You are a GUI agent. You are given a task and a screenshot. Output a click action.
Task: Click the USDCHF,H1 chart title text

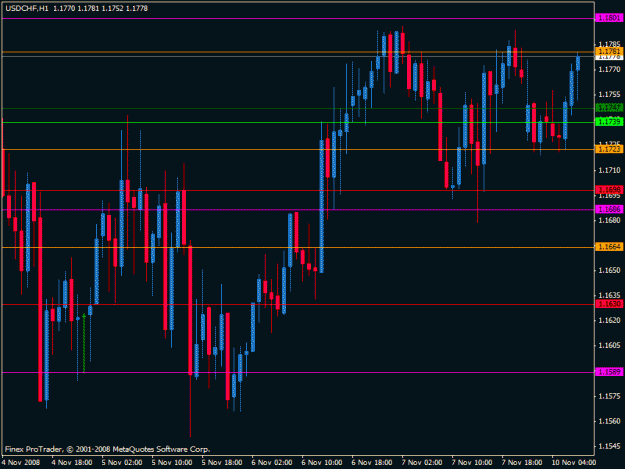pyautogui.click(x=27, y=8)
